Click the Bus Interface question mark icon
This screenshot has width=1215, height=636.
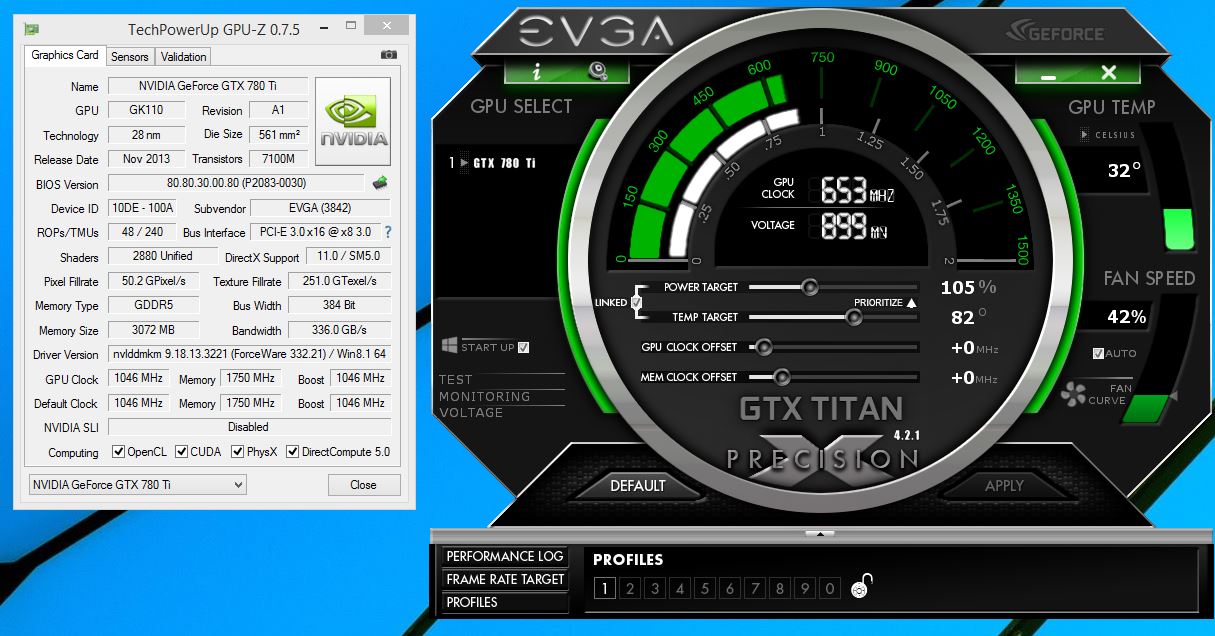[x=388, y=232]
